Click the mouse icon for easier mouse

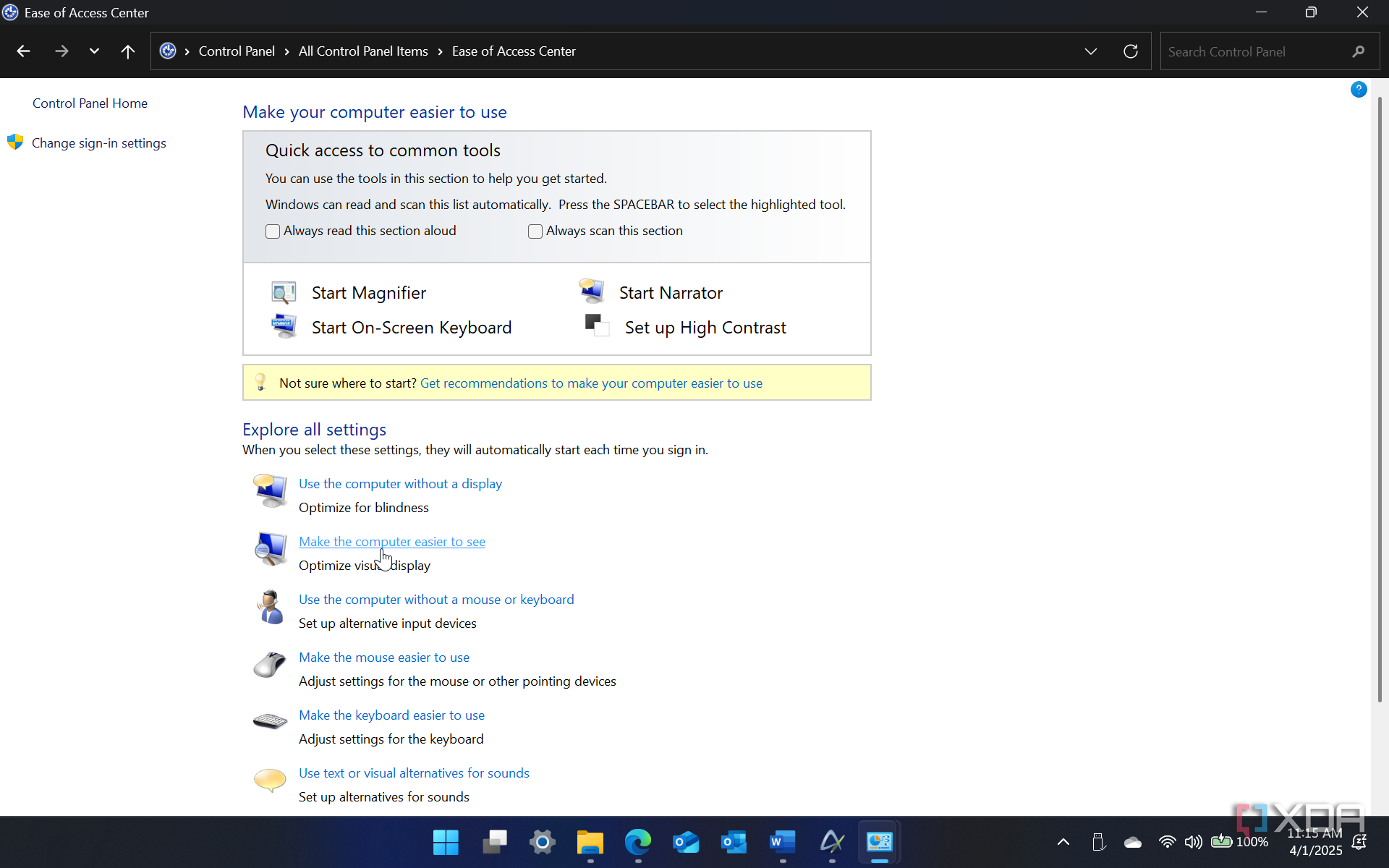coord(271,664)
